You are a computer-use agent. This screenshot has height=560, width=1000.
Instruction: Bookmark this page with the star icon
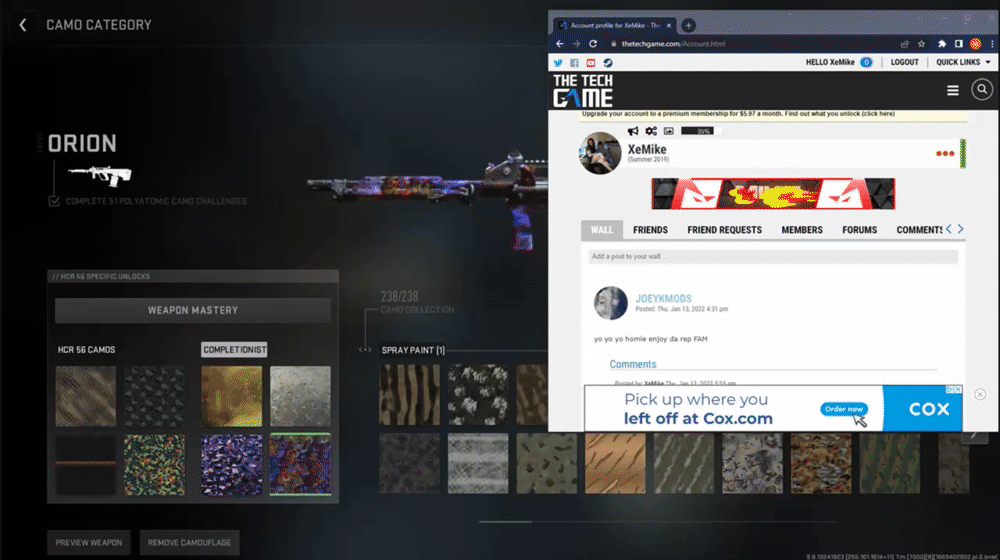pos(922,44)
